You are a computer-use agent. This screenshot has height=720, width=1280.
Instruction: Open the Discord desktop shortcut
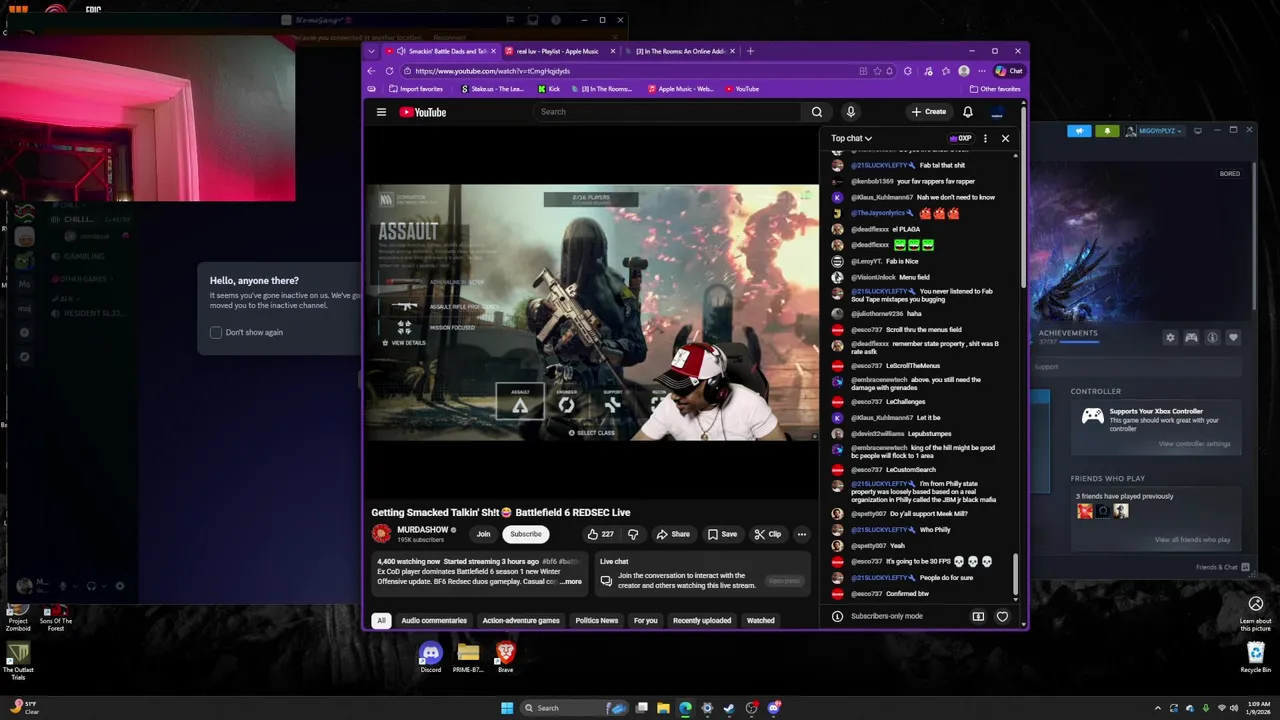point(430,658)
